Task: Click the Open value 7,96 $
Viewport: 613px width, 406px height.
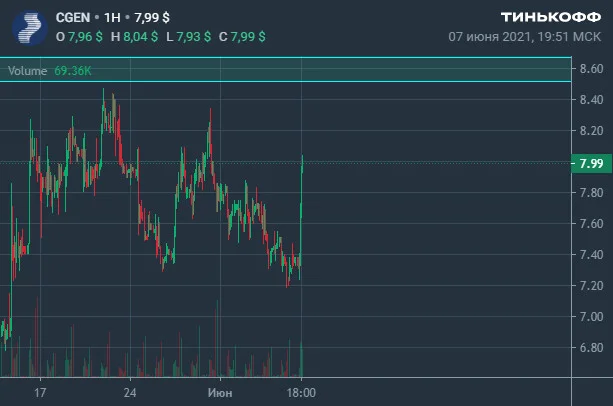Action: tap(85, 37)
